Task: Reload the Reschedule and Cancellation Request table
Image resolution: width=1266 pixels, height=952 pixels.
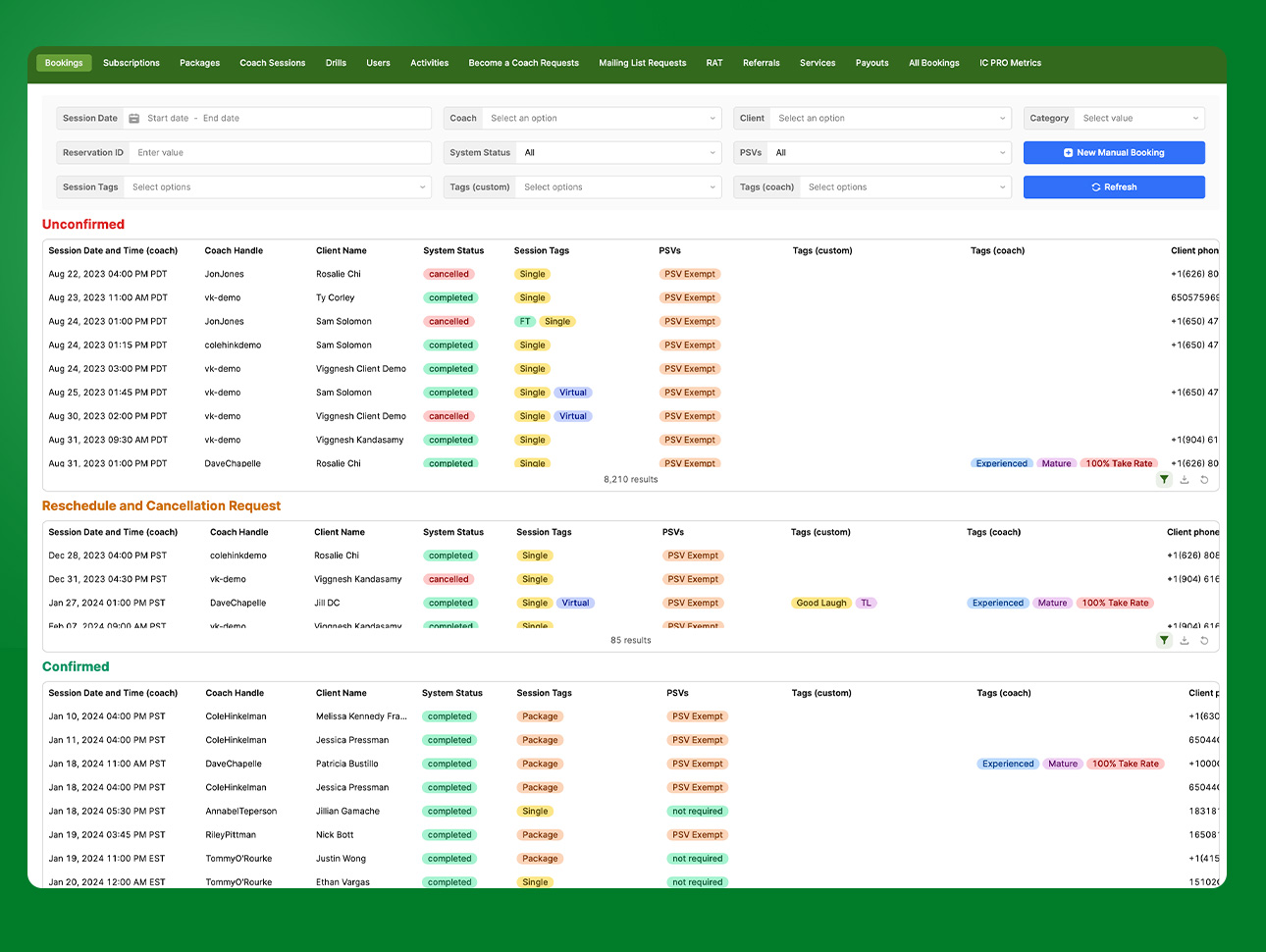Action: click(1204, 641)
